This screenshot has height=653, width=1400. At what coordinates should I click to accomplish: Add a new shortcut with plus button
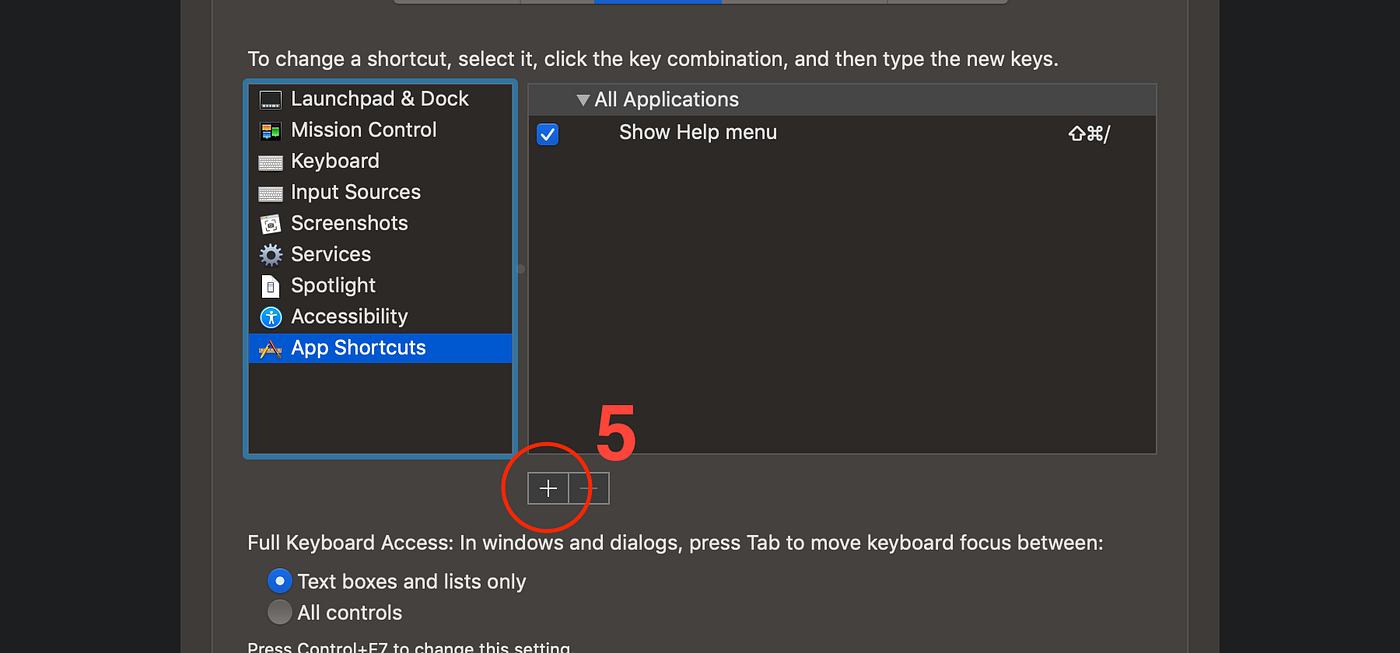[x=548, y=488]
